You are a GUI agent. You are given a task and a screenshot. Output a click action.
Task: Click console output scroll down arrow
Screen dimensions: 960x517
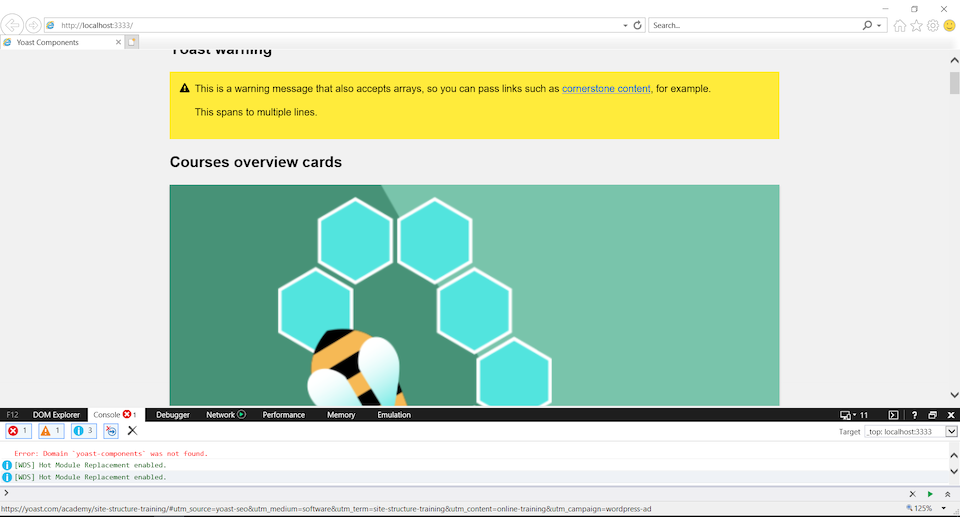[954, 471]
